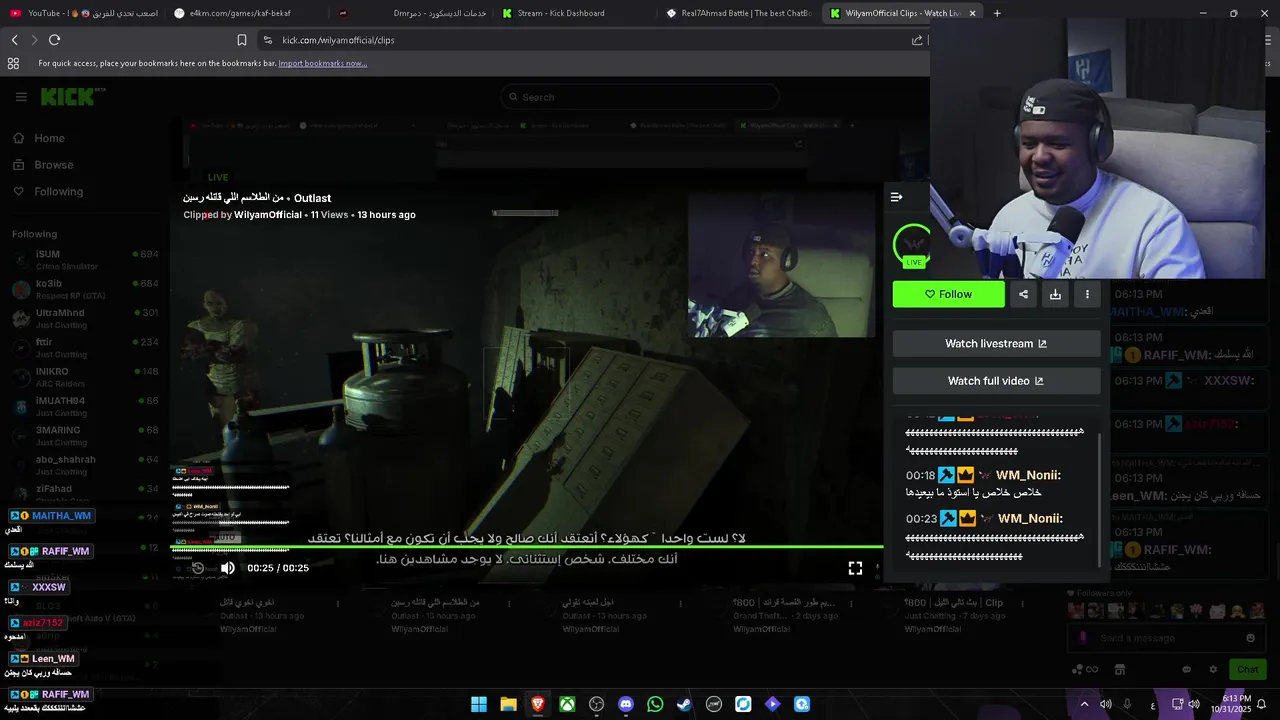Switch to the Real7Ahmad Battle tab
Screen dimensions: 1280x720
point(740,13)
